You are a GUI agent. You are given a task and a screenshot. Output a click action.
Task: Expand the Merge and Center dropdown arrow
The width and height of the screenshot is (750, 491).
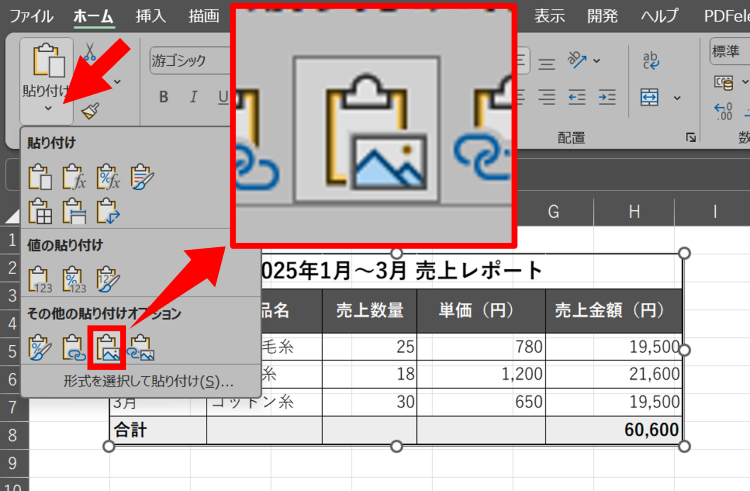(677, 98)
